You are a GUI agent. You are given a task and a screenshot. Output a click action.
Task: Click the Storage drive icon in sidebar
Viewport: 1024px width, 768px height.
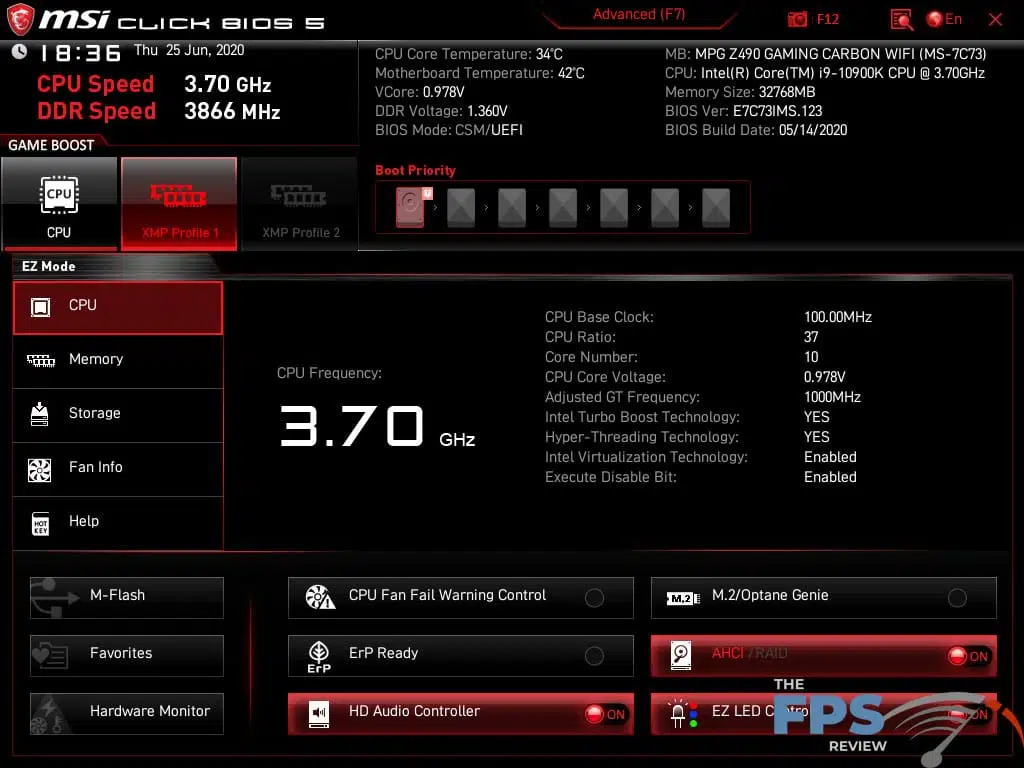pyautogui.click(x=40, y=414)
